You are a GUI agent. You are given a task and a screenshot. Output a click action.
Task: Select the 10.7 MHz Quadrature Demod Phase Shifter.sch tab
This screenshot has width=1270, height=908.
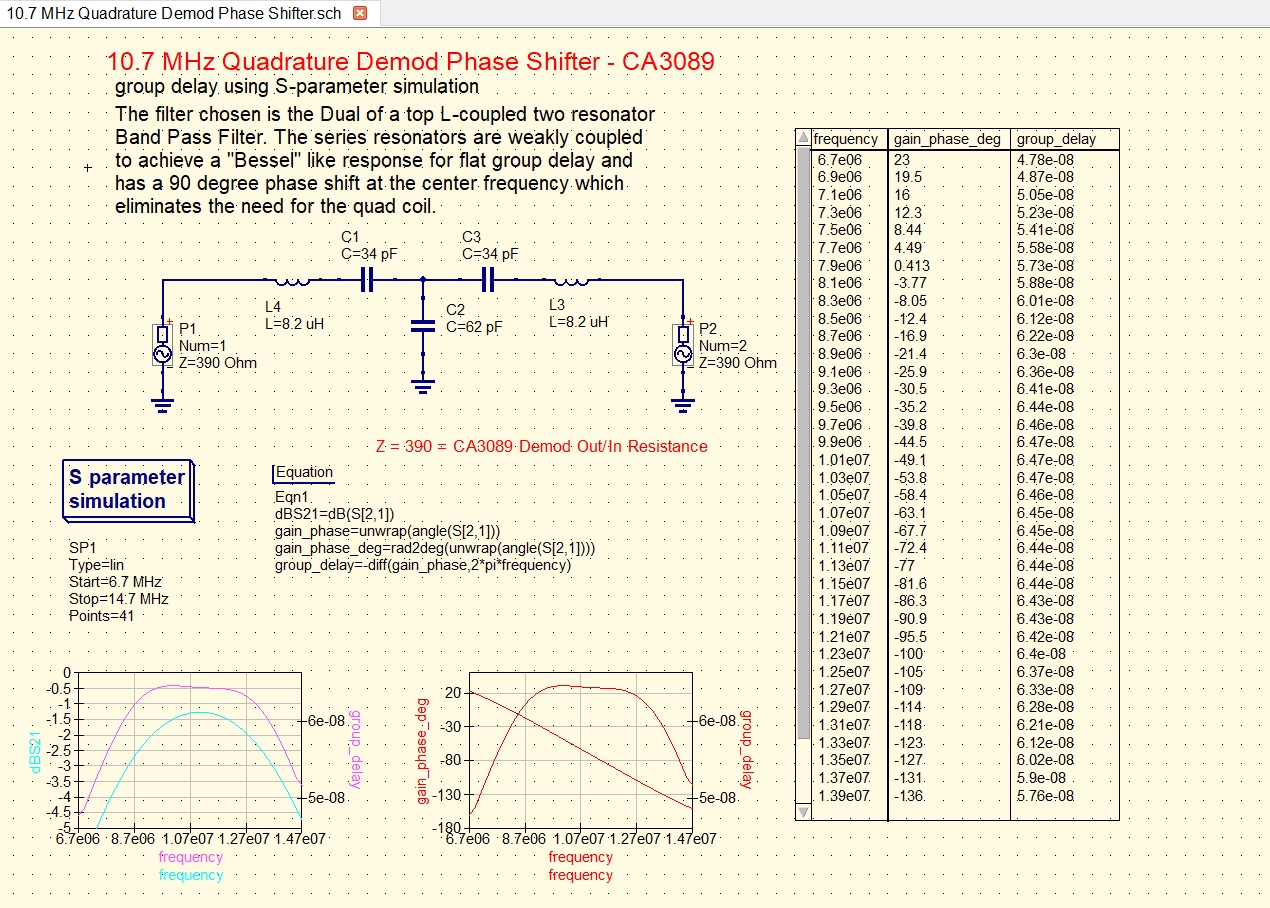[188, 13]
